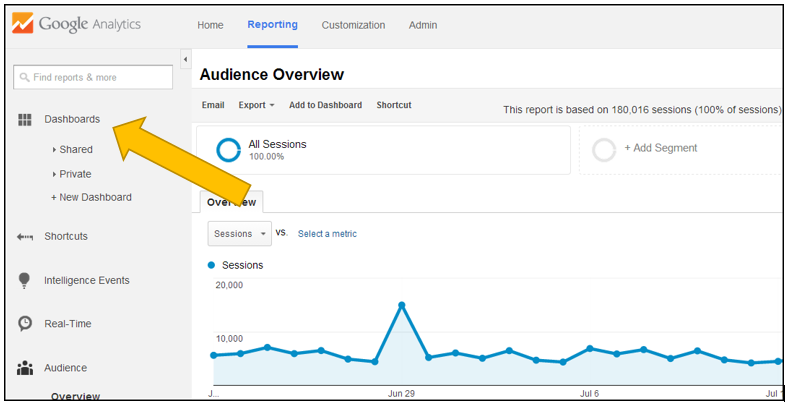Go to the Admin tab
Image resolution: width=786 pixels, height=405 pixels.
tap(423, 25)
